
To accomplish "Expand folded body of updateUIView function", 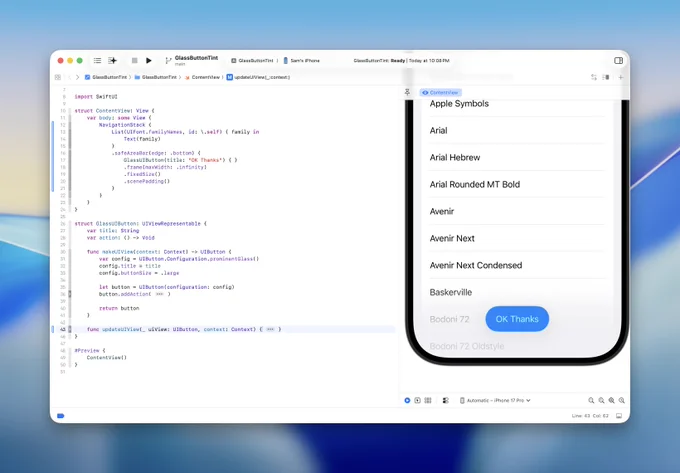I will [270, 329].
